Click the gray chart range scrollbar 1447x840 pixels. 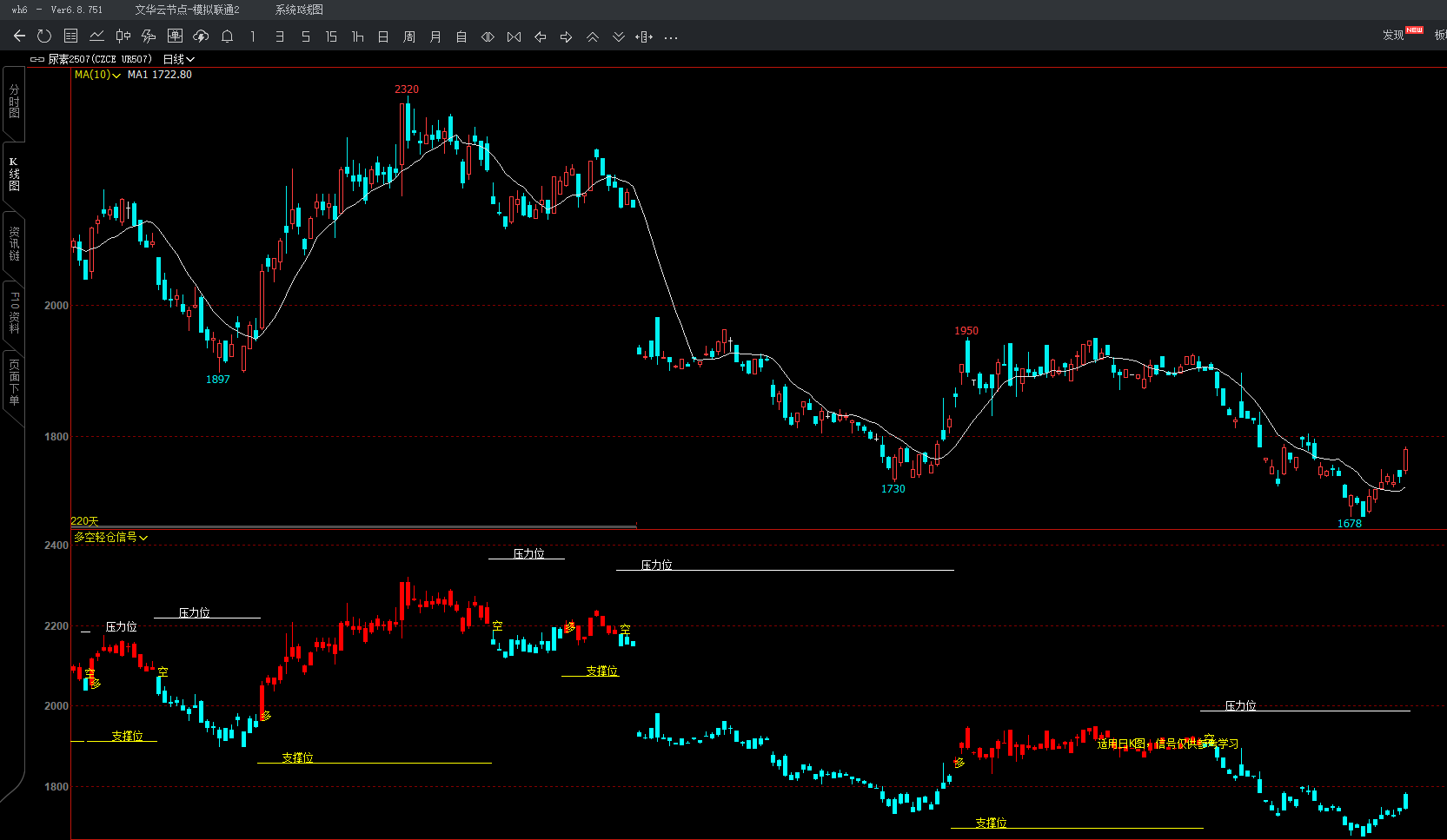[x=354, y=526]
